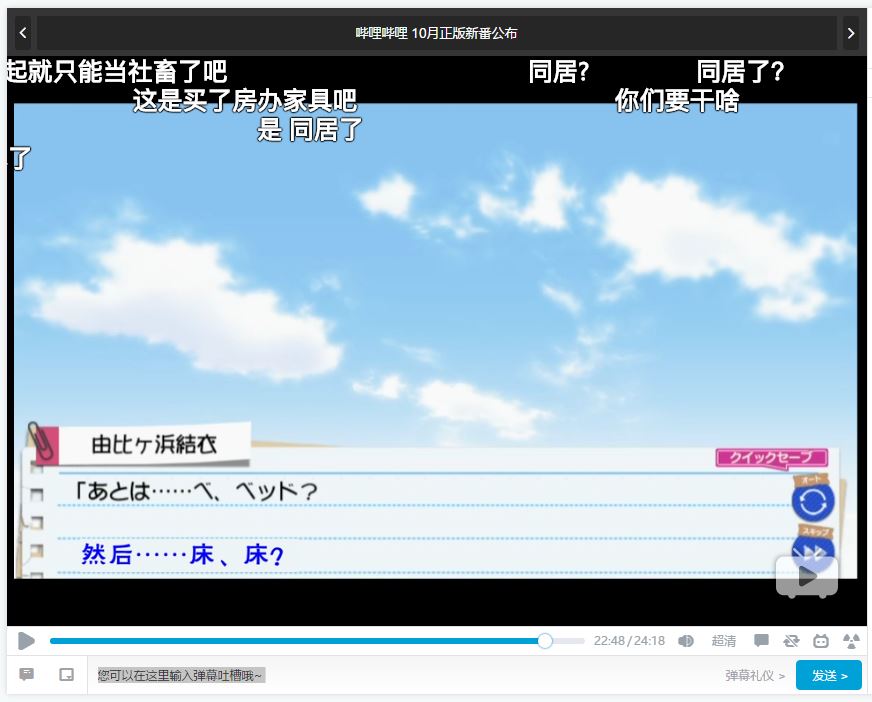
Task: Click the danmaku comment 起就只能当社畜了吧
Action: point(117,72)
